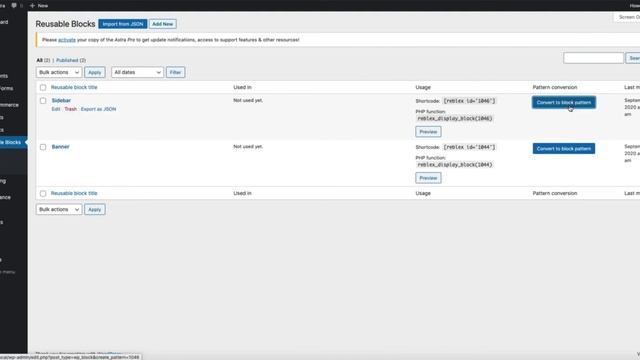The width and height of the screenshot is (640, 360).
Task: Toggle the select-all checkbox in table header
Action: click(43, 88)
